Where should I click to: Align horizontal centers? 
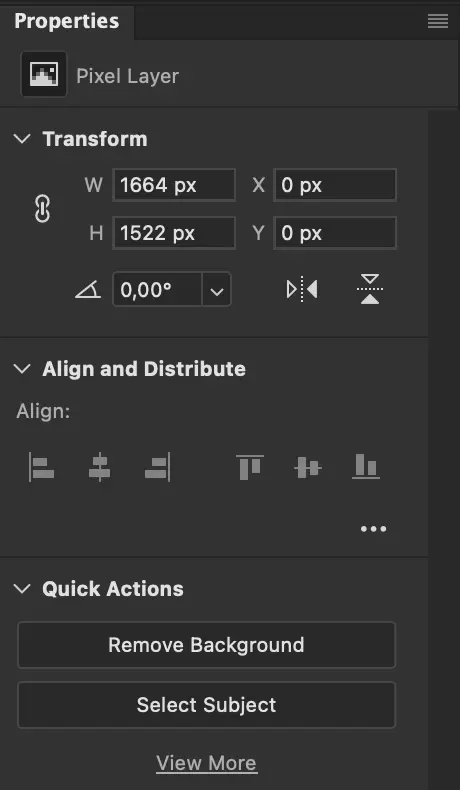click(99, 467)
